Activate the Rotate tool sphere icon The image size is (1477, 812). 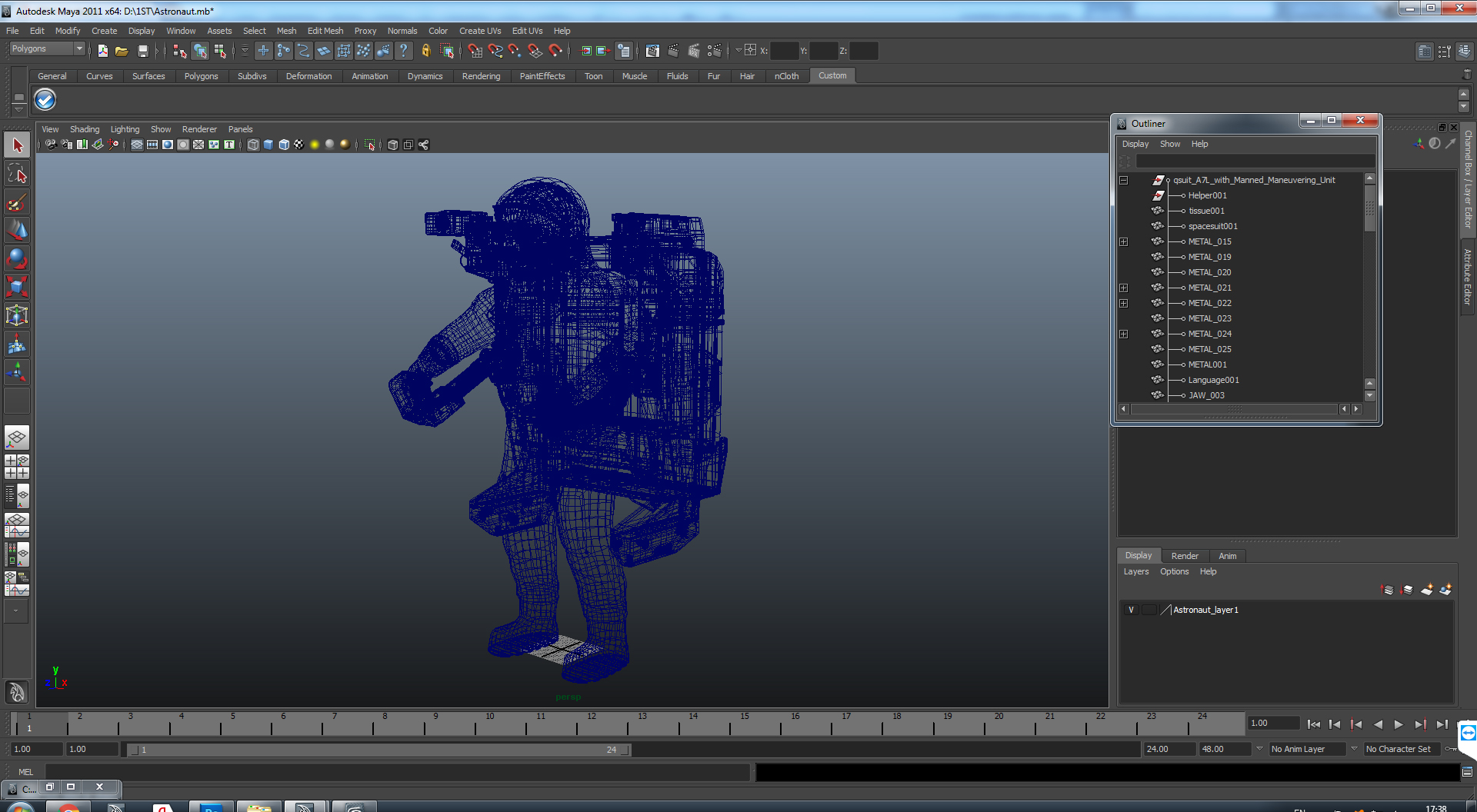tap(17, 258)
